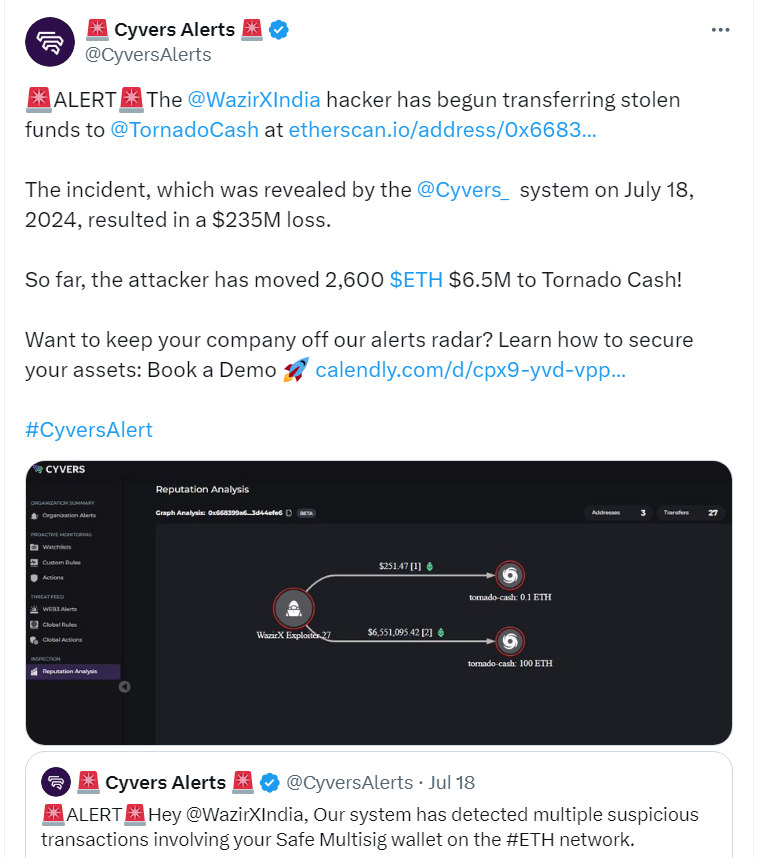
Task: Select Reputation Analysis in the Cyvers sidebar
Action: (73, 671)
